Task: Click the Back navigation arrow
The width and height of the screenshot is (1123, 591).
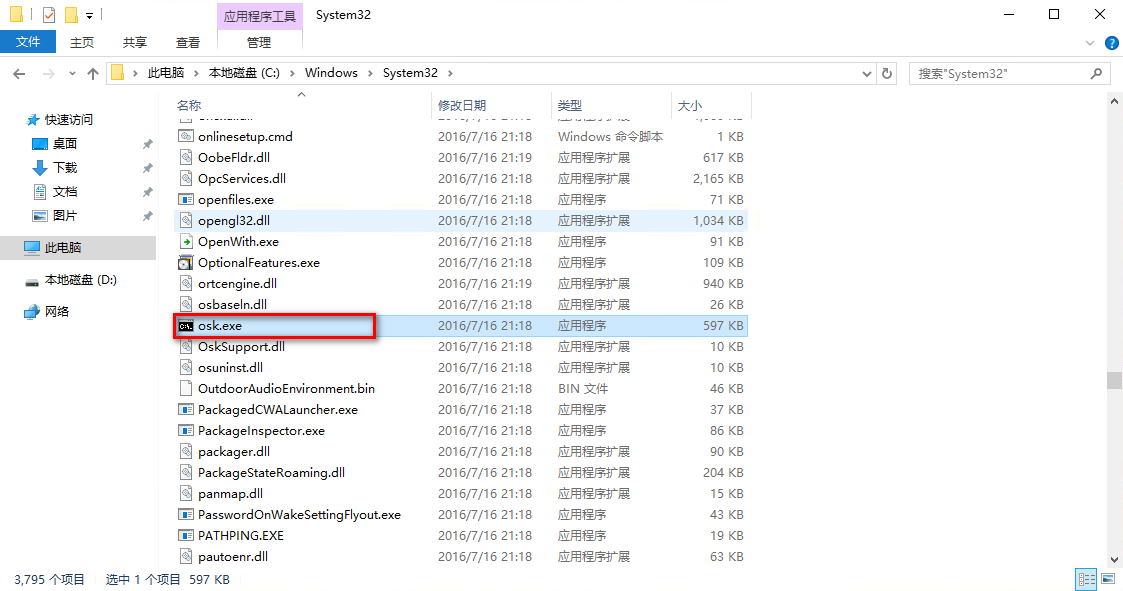Action: pos(19,73)
